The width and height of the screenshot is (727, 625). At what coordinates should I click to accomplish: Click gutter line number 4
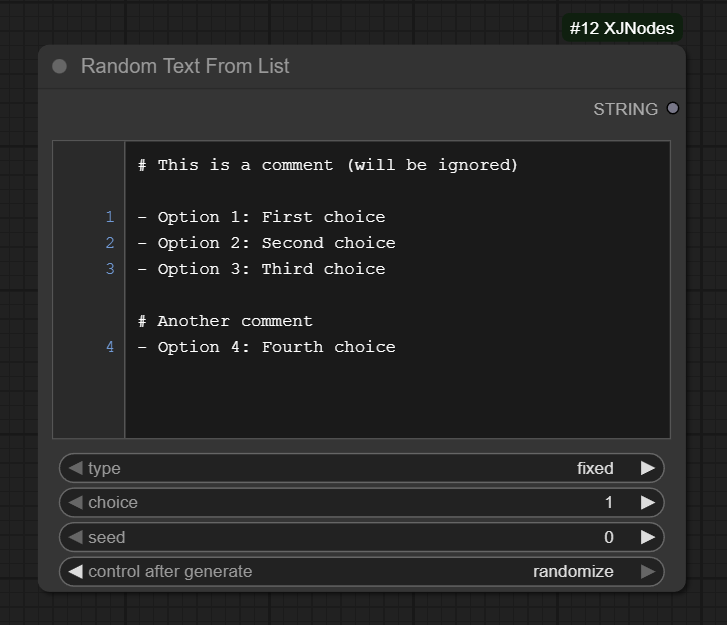click(110, 347)
